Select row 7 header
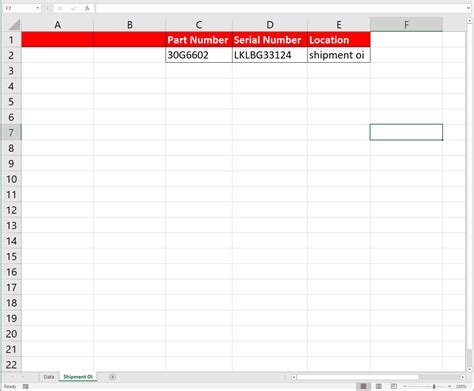474x391 pixels. click(11, 132)
